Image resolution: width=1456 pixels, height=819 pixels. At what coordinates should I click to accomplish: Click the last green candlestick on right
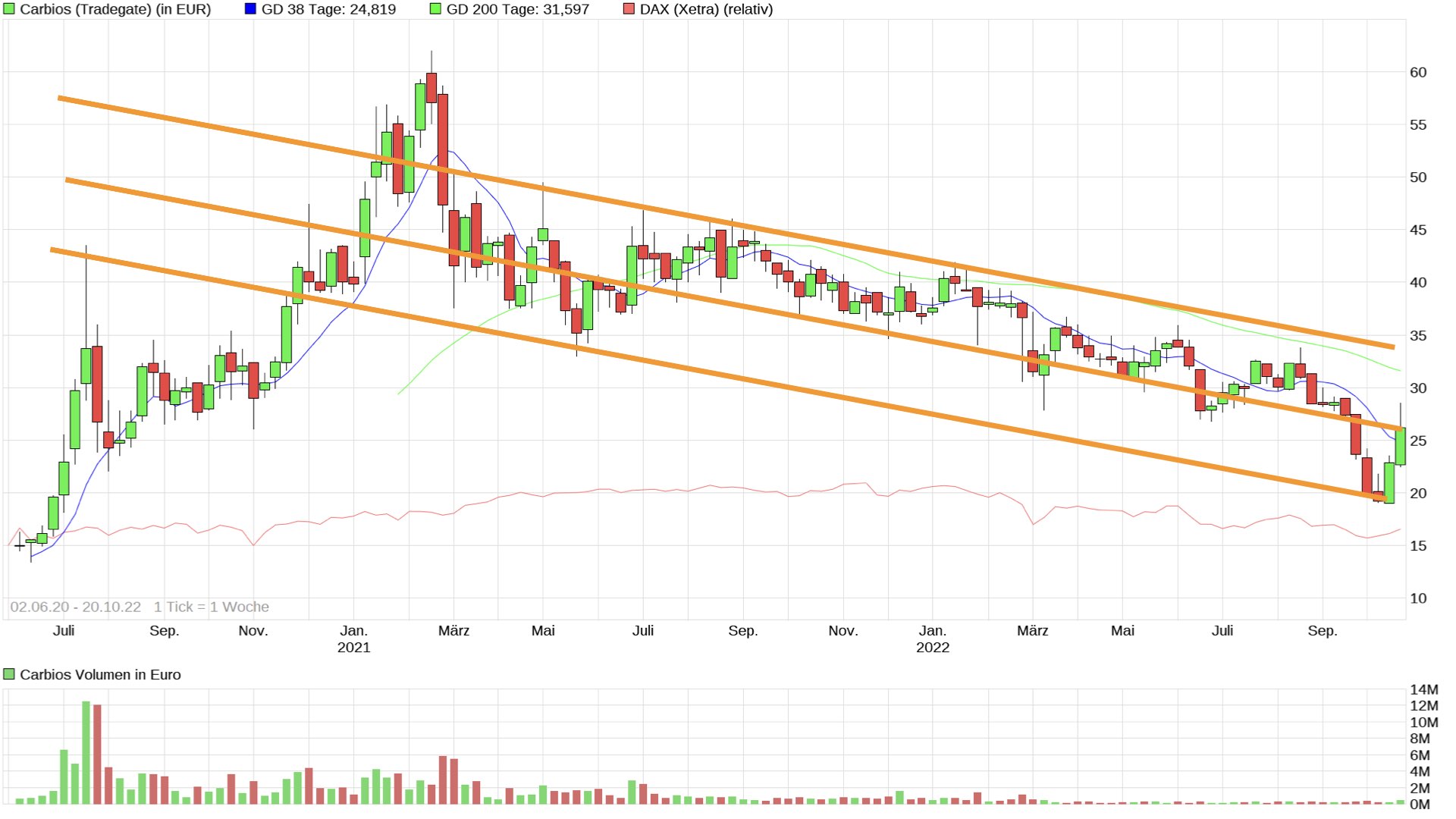click(x=1400, y=446)
